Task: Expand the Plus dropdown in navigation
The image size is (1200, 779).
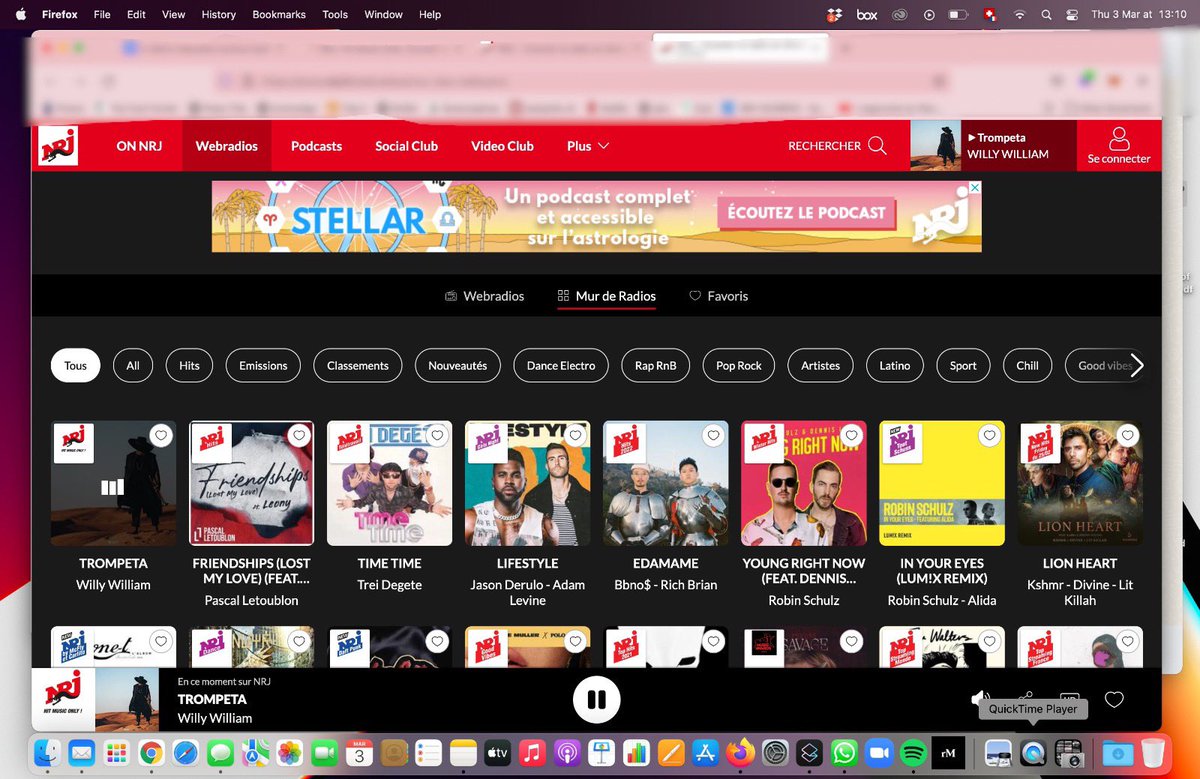Action: tap(588, 146)
